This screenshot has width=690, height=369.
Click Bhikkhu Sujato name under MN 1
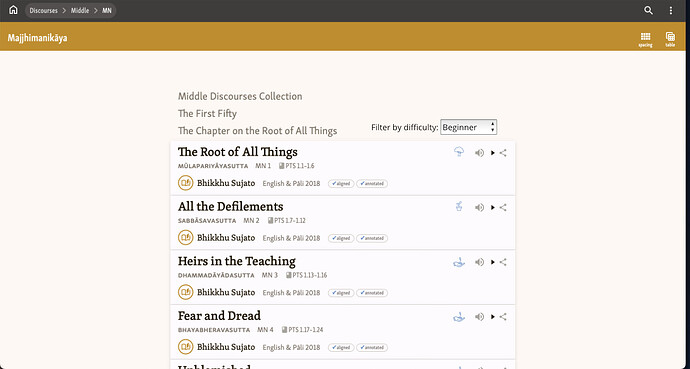tap(226, 183)
